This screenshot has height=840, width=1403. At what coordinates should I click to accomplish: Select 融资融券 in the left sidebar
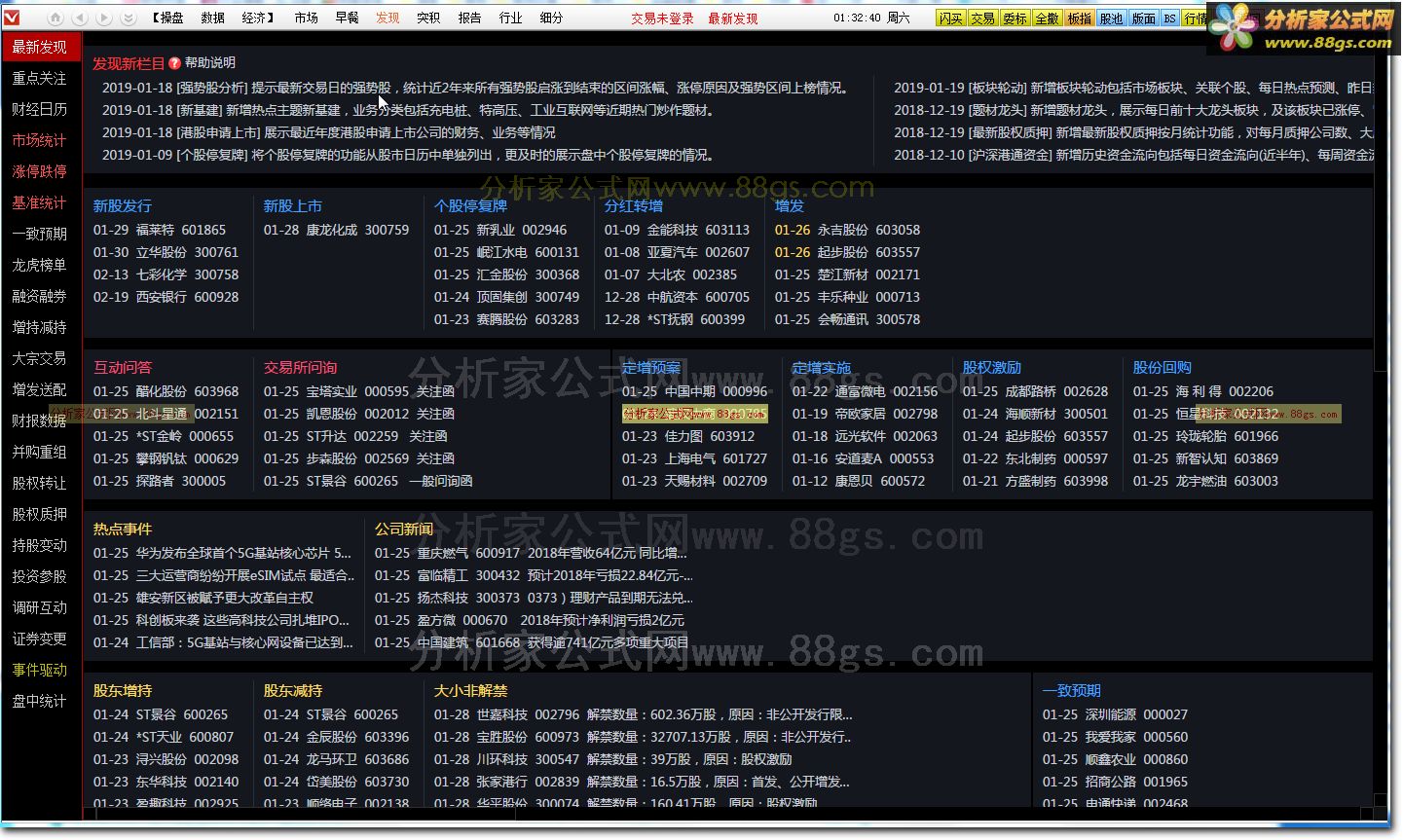[x=40, y=296]
